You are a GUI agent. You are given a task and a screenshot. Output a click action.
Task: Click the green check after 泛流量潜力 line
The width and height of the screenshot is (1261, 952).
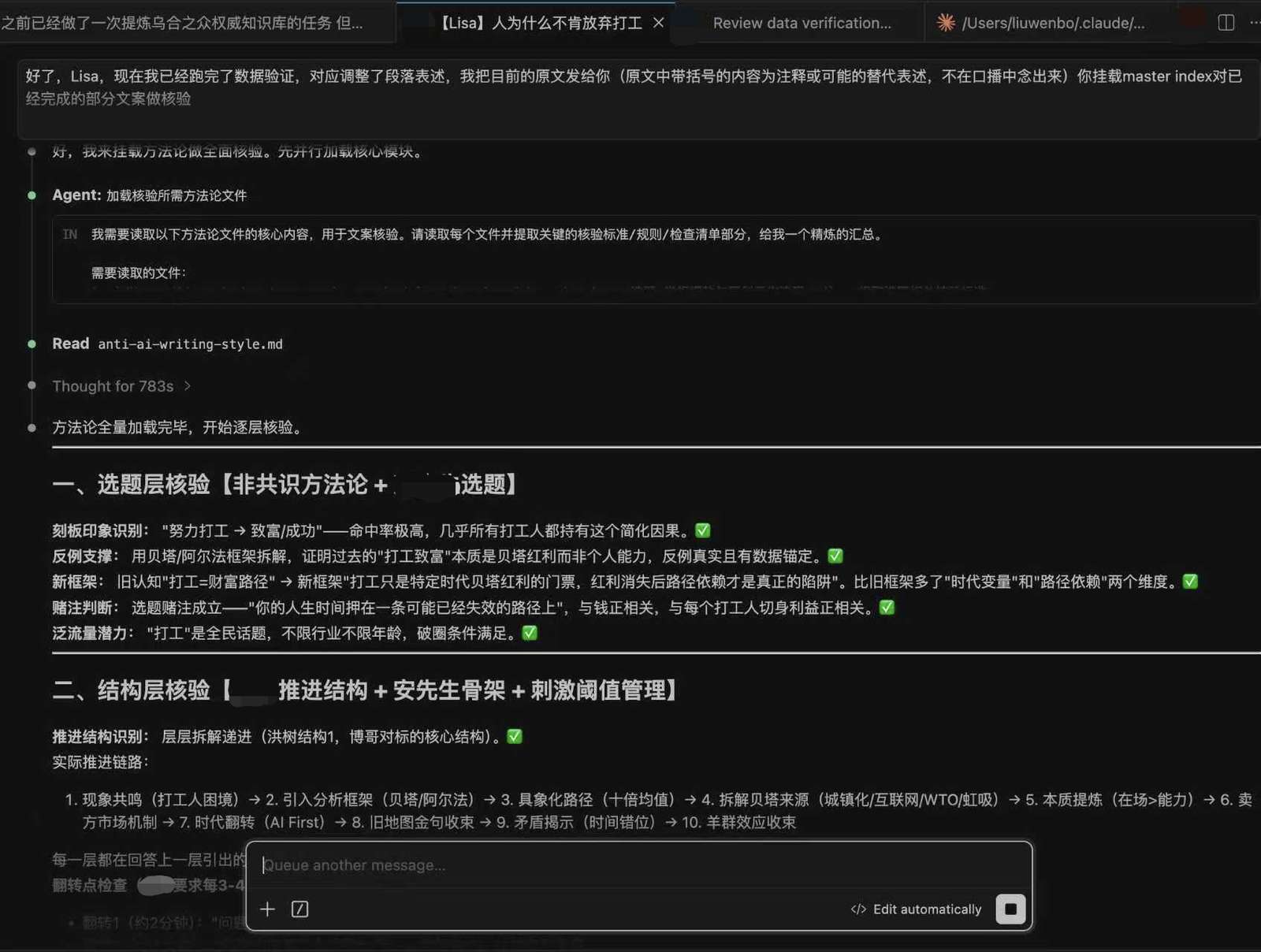point(530,633)
